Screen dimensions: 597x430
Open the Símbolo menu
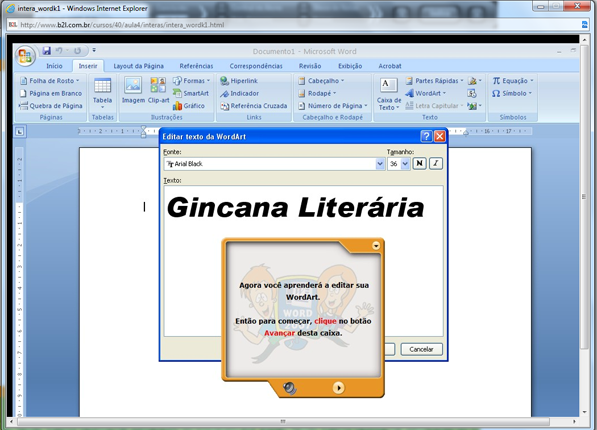[512, 93]
